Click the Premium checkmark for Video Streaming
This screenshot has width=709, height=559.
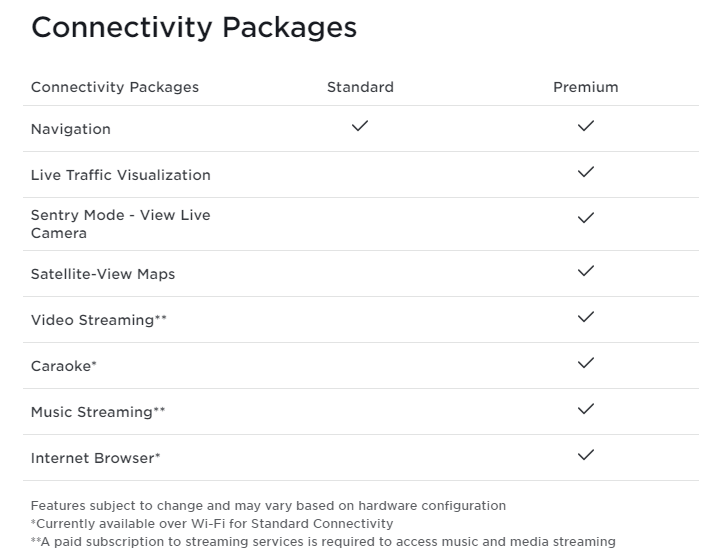[586, 317]
